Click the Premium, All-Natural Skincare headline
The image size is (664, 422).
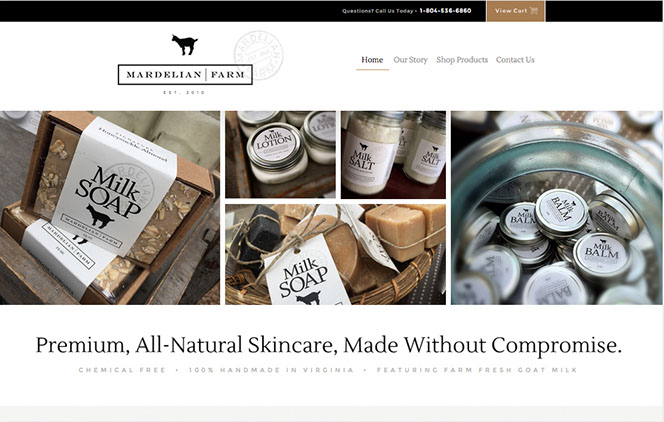tap(329, 345)
